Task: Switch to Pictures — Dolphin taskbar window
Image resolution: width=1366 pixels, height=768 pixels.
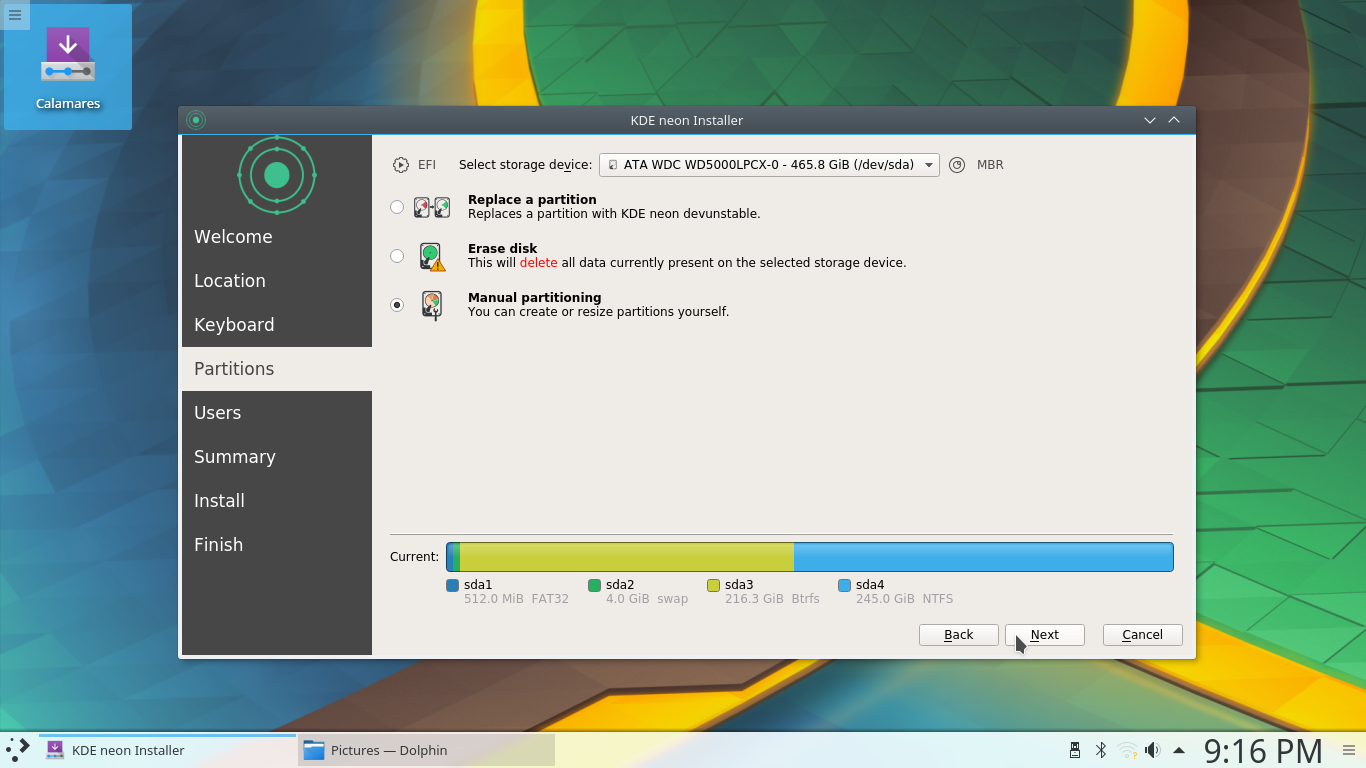Action: (426, 750)
